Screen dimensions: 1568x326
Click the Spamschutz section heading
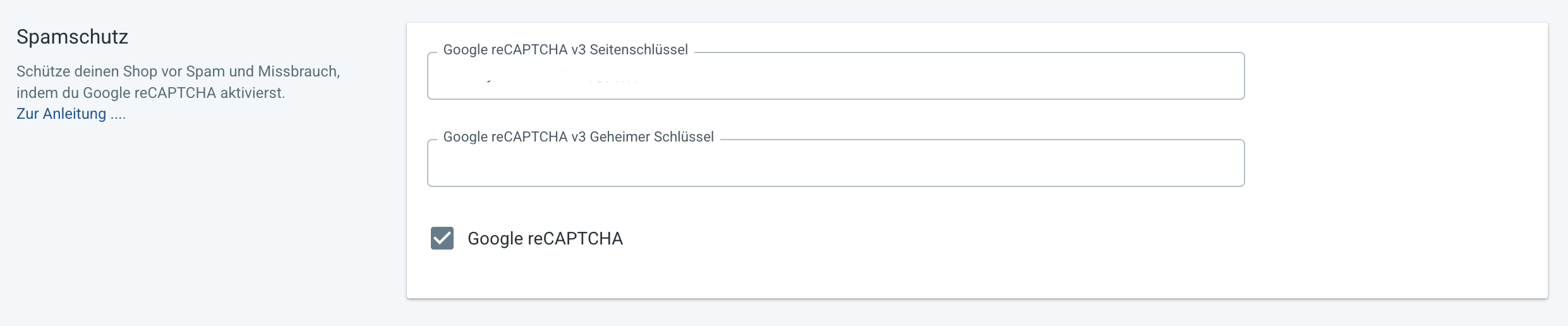(72, 37)
